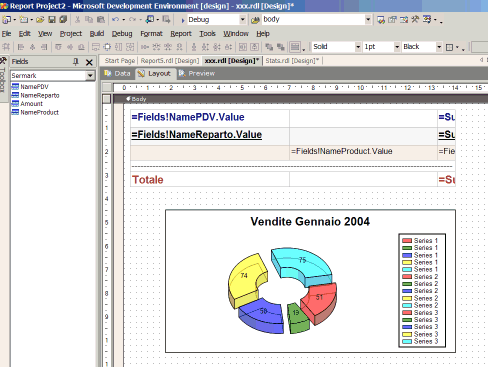Open the Format menu
This screenshot has width=488, height=367.
[151, 34]
